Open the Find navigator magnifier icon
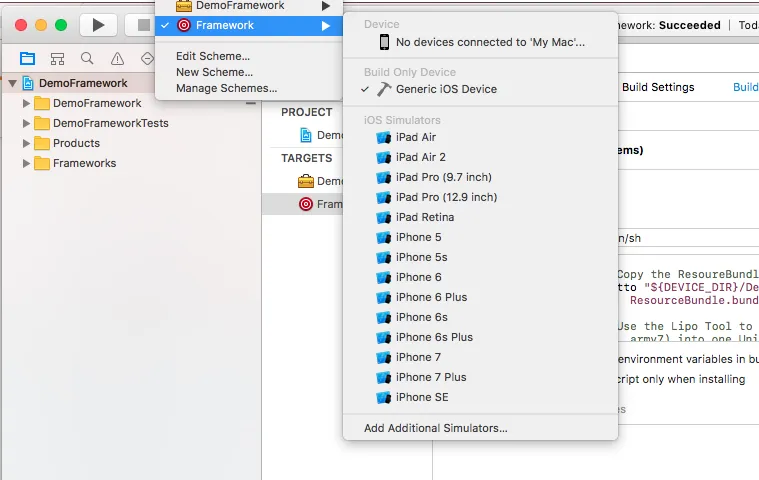Image resolution: width=759 pixels, height=480 pixels. pyautogui.click(x=87, y=59)
